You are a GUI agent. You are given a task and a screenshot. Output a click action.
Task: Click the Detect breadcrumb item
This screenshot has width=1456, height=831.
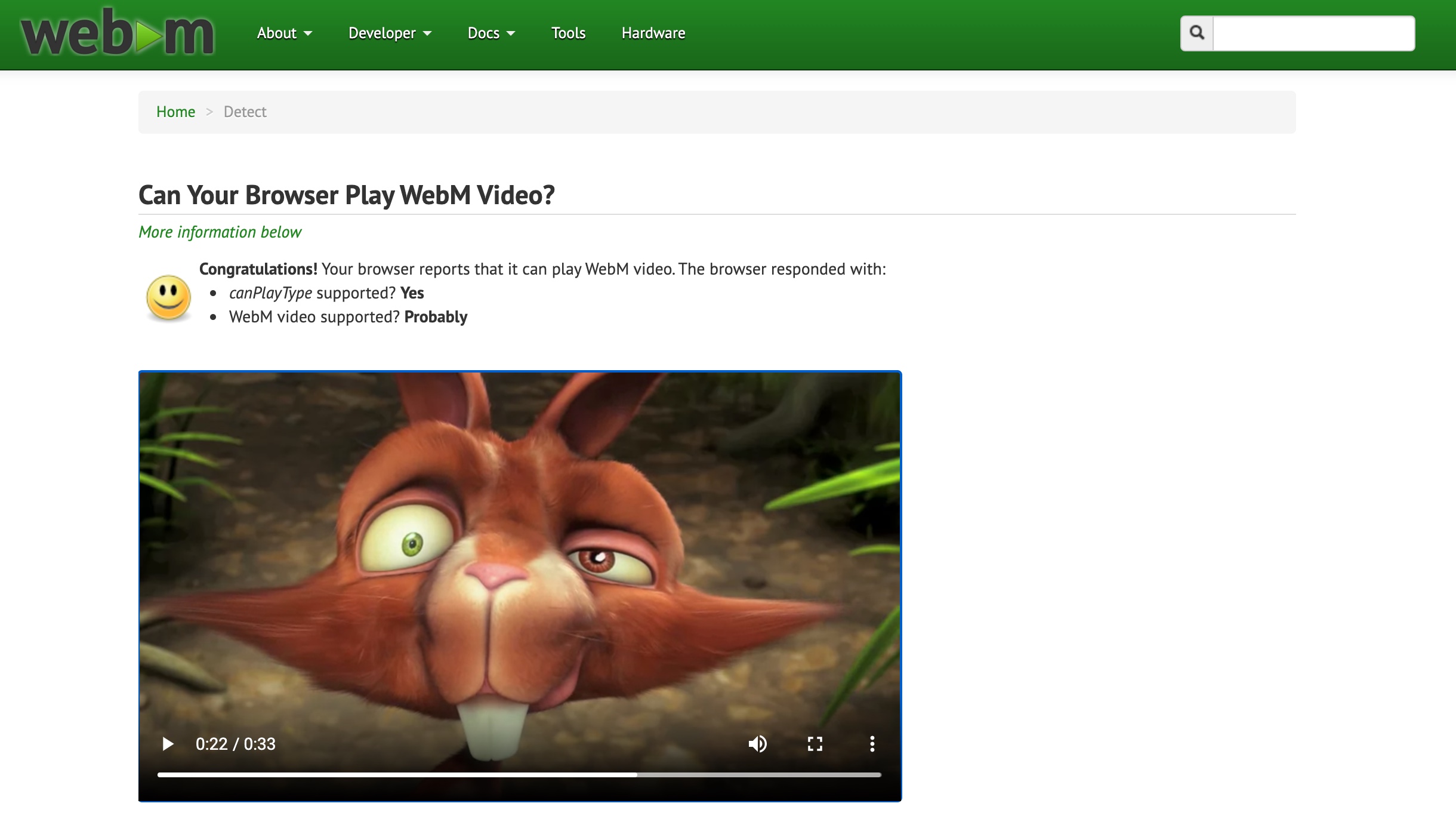(x=245, y=112)
